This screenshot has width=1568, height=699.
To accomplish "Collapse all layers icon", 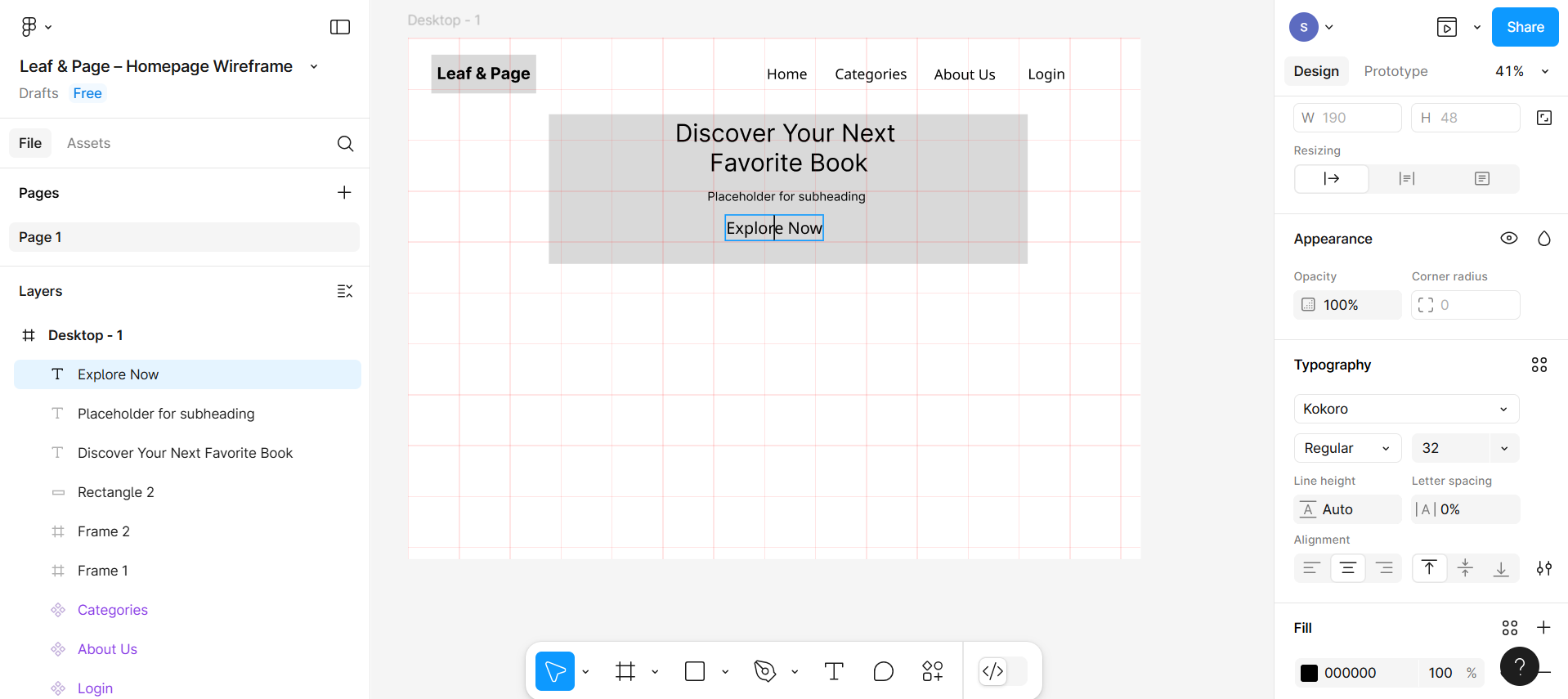I will coord(345,291).
